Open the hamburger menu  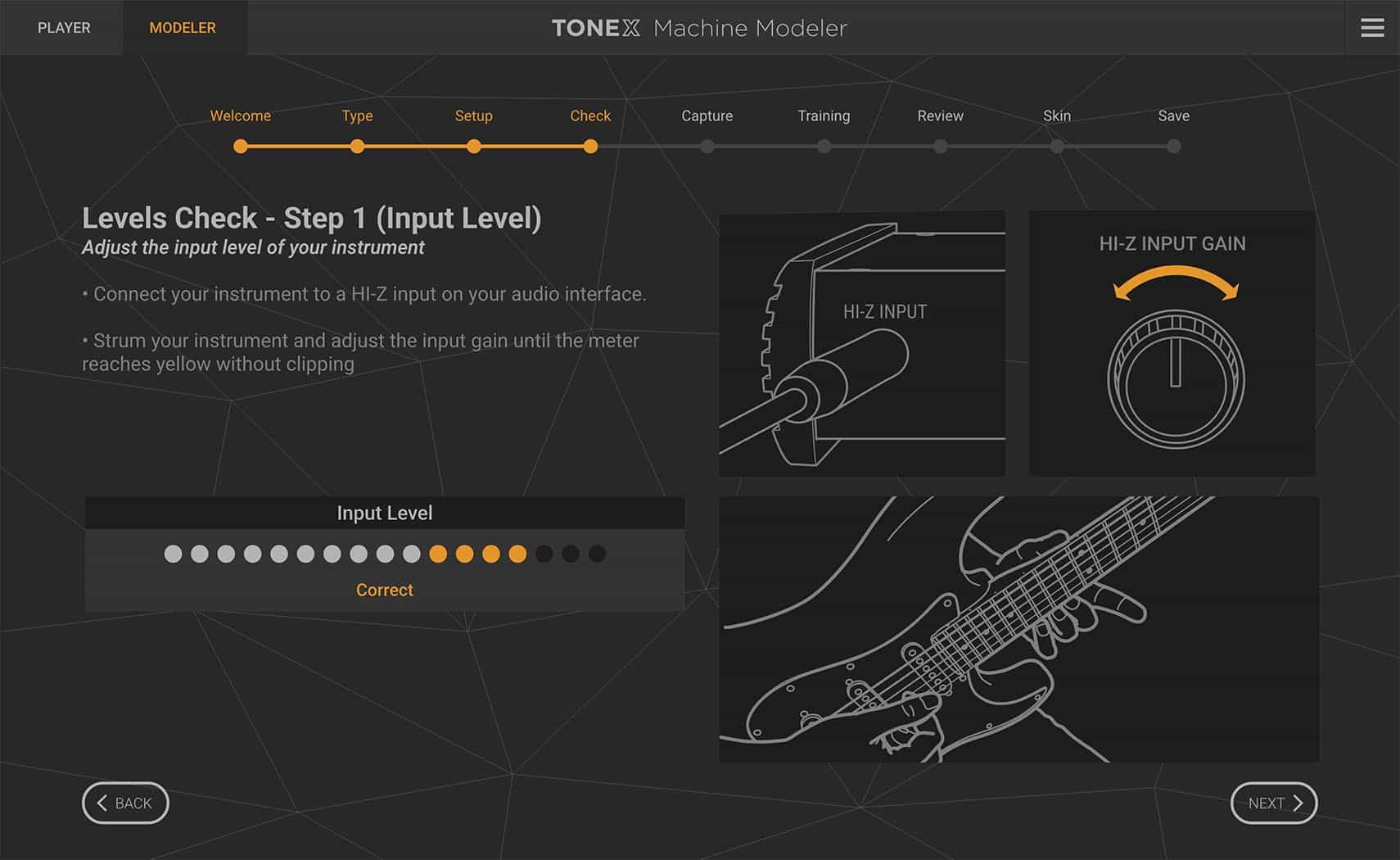coord(1371,27)
